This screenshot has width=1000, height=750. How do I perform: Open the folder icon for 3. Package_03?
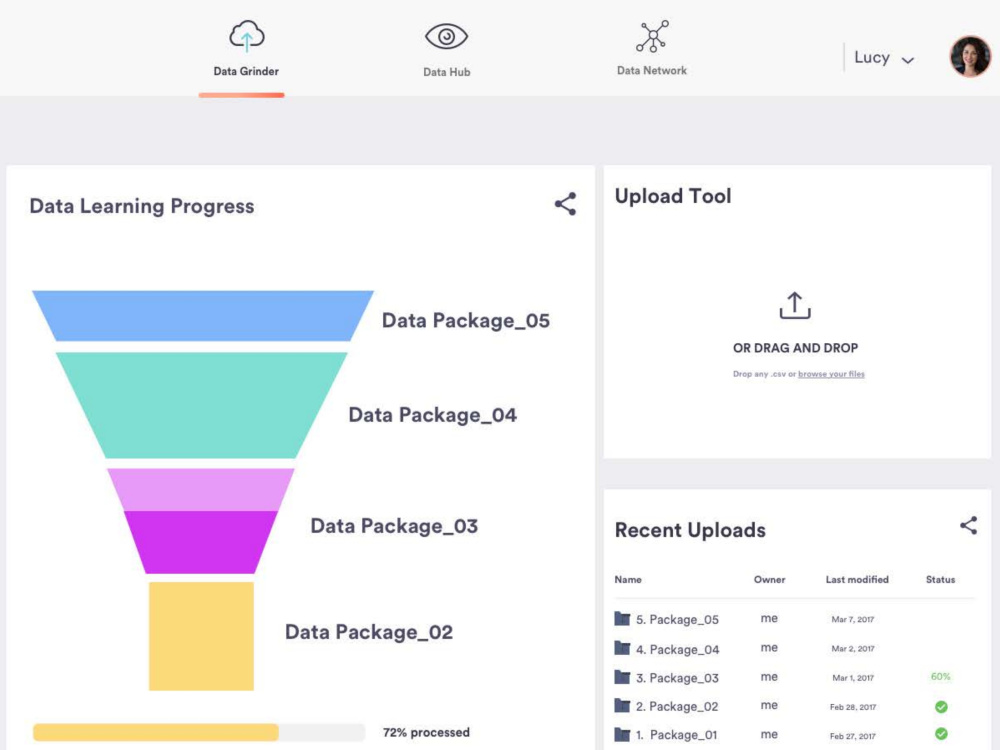point(622,677)
